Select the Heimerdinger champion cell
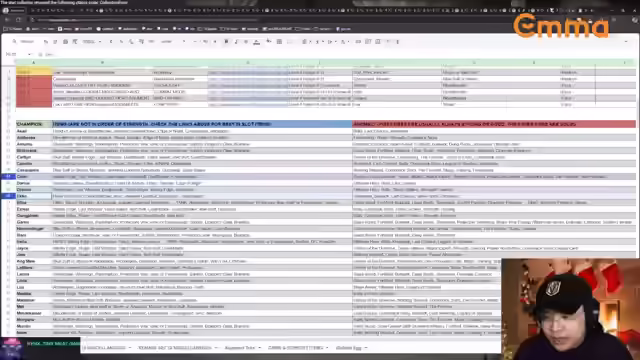This screenshot has width=640, height=360. [x=34, y=229]
